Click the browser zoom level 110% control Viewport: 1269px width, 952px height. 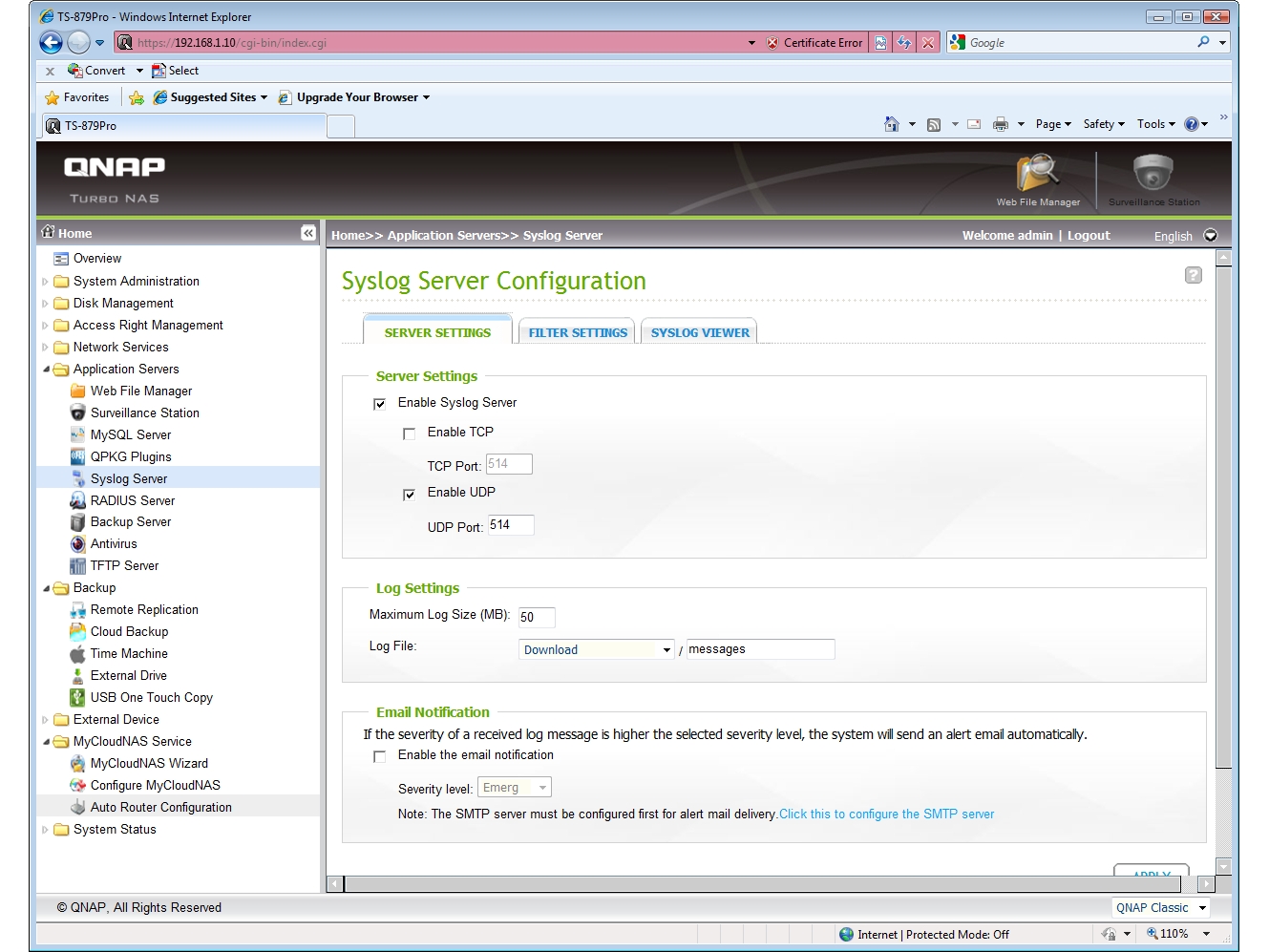click(1177, 934)
